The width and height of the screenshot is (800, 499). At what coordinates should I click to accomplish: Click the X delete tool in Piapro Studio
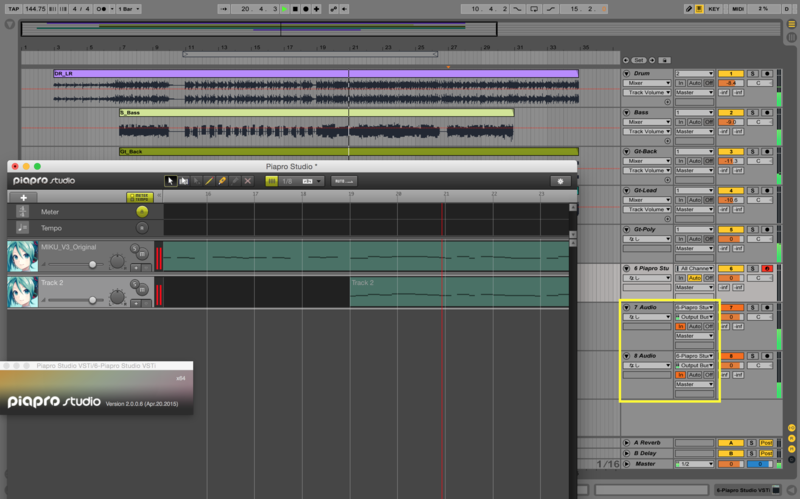[x=247, y=181]
